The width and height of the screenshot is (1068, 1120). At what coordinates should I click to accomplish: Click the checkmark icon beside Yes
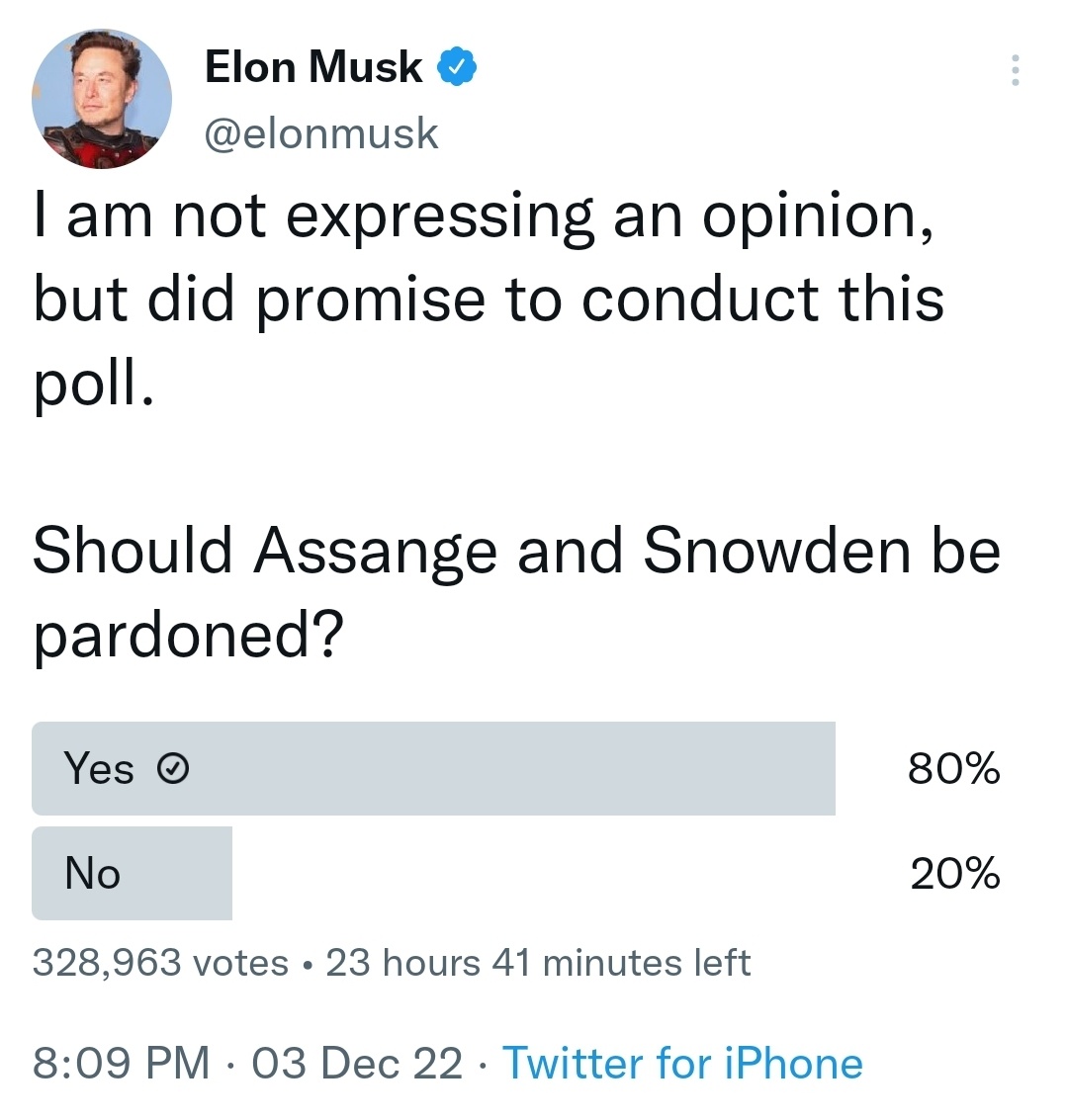173,768
